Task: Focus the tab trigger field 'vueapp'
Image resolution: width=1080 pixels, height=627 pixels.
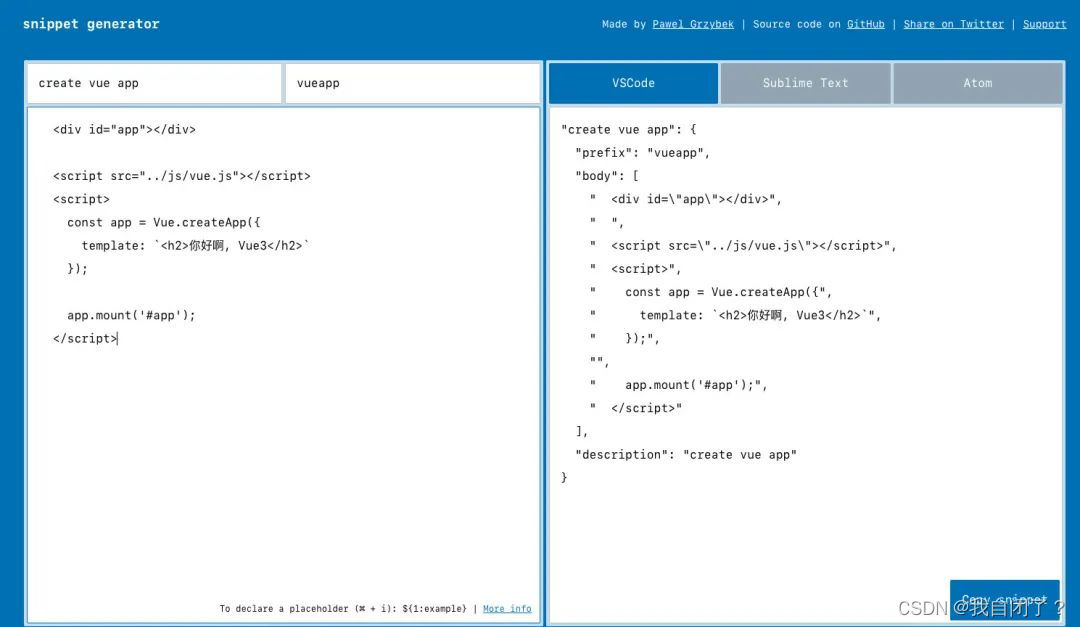Action: click(413, 83)
